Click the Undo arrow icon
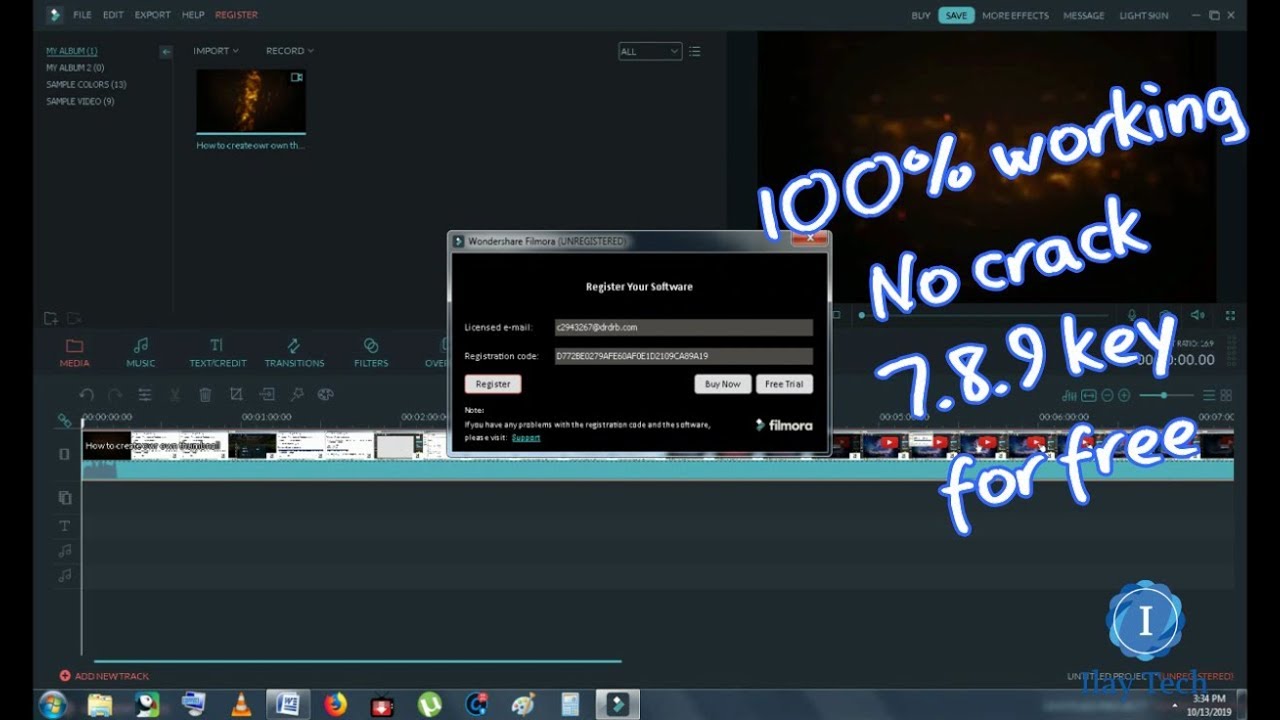Image resolution: width=1280 pixels, height=720 pixels. coord(87,395)
